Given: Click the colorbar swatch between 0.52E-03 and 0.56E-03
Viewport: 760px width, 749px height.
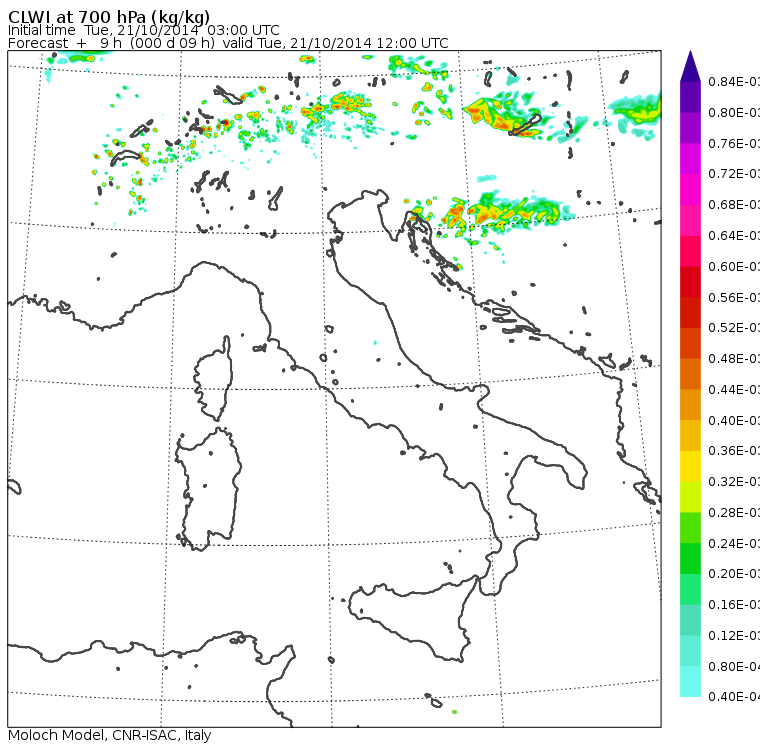Looking at the screenshot, I should [690, 312].
